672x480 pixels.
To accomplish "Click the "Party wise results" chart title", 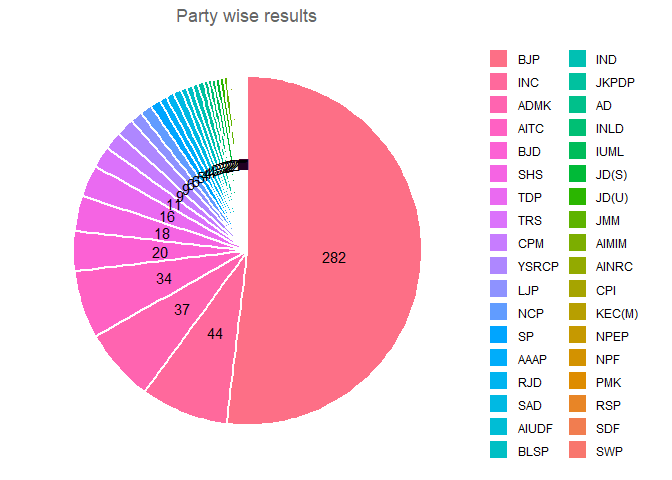I will [x=246, y=16].
